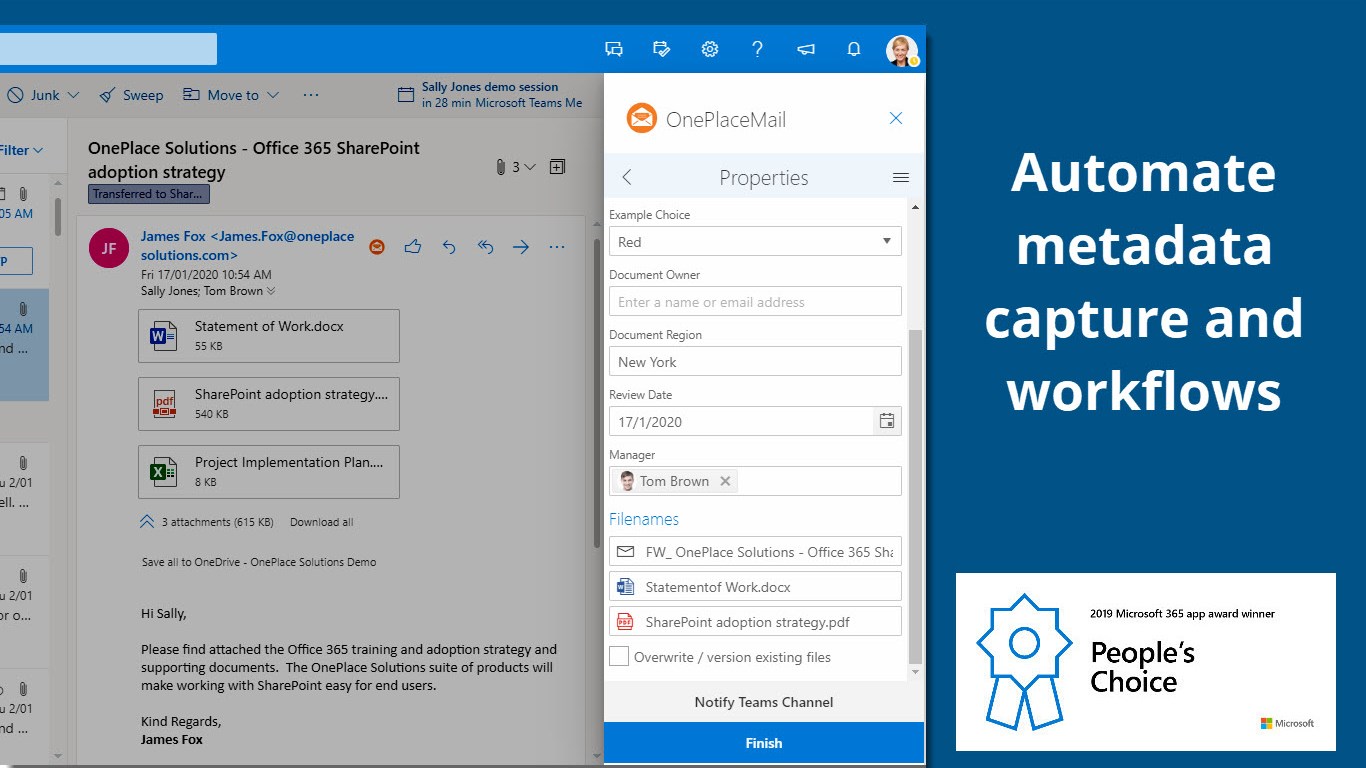Click the Filenames section heading
The image size is (1366, 768).
[x=644, y=519]
